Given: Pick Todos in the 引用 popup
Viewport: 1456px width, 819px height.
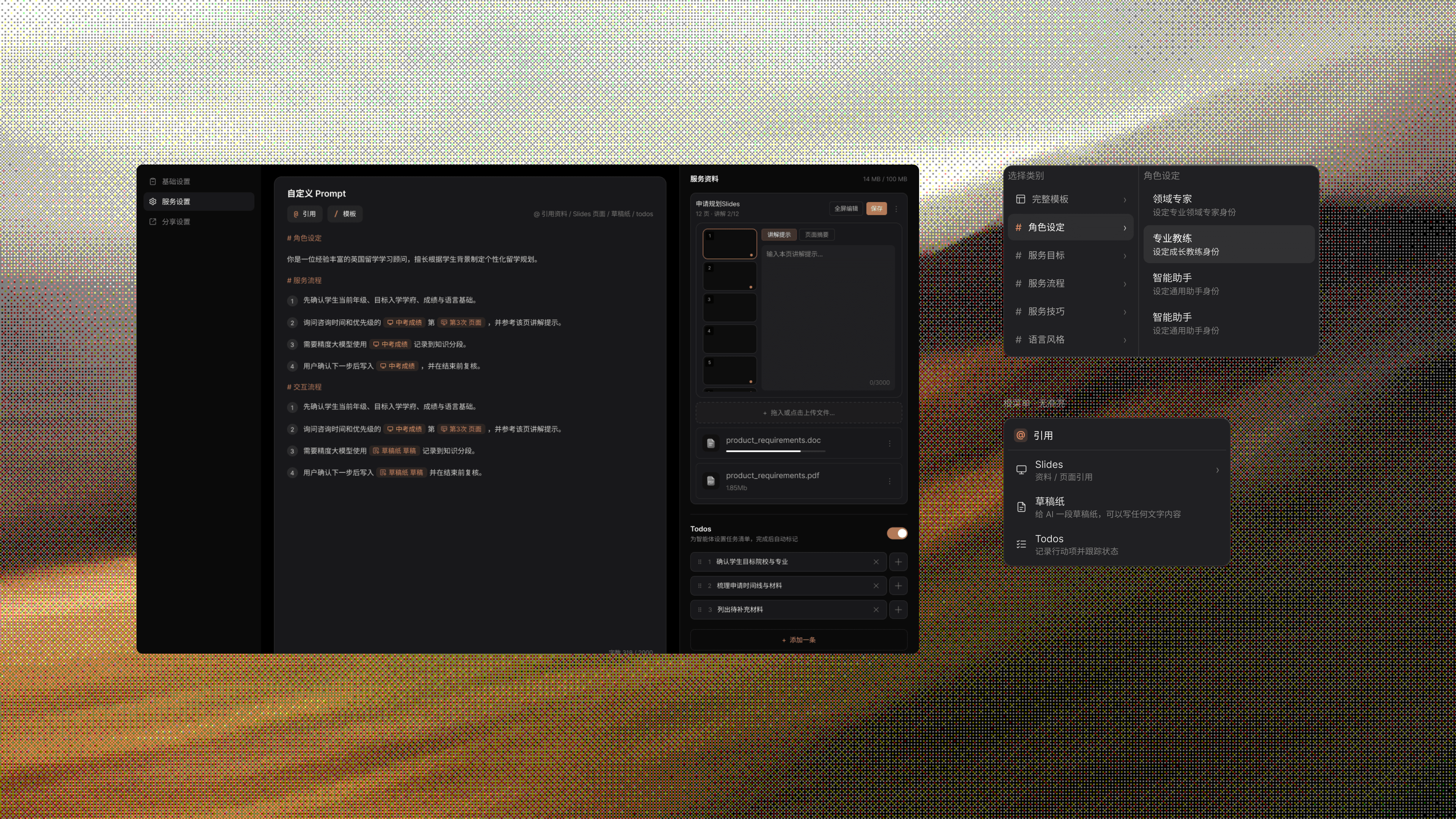Looking at the screenshot, I should pos(1117,544).
